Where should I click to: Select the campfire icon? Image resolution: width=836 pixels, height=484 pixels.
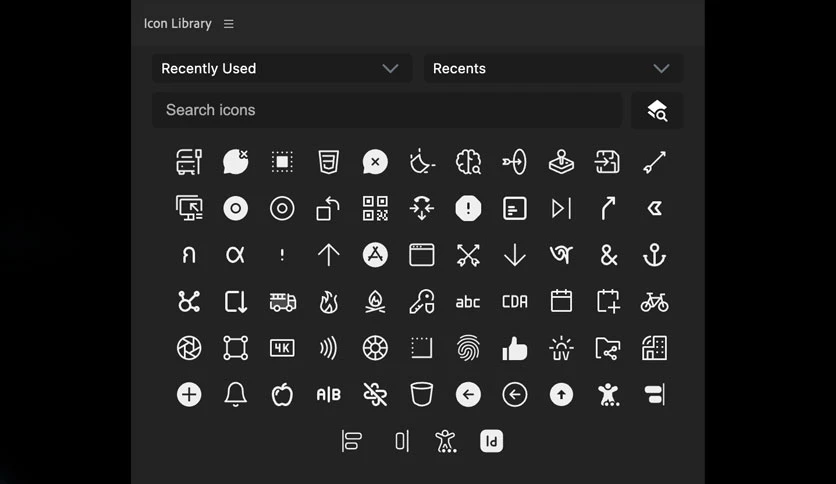point(375,302)
